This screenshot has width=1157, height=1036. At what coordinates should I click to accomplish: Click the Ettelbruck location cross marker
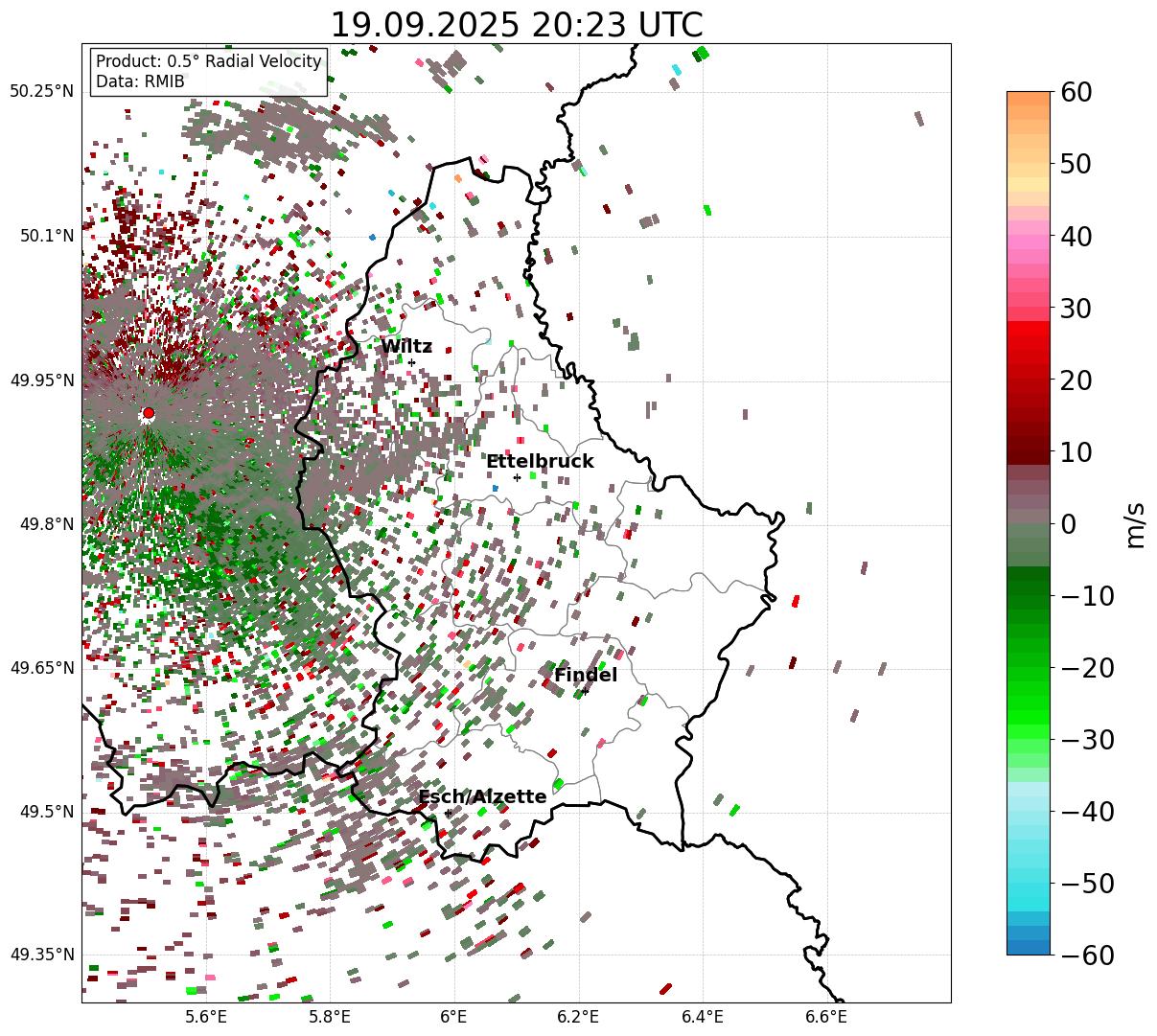[517, 477]
